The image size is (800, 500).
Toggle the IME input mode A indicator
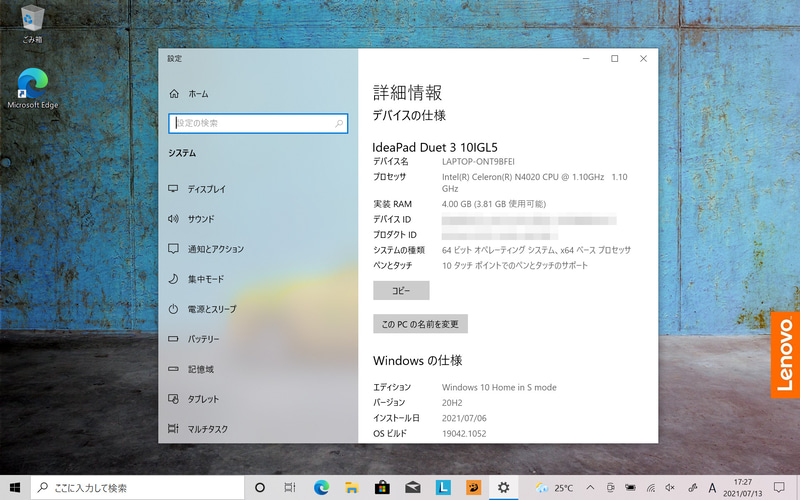pos(712,488)
